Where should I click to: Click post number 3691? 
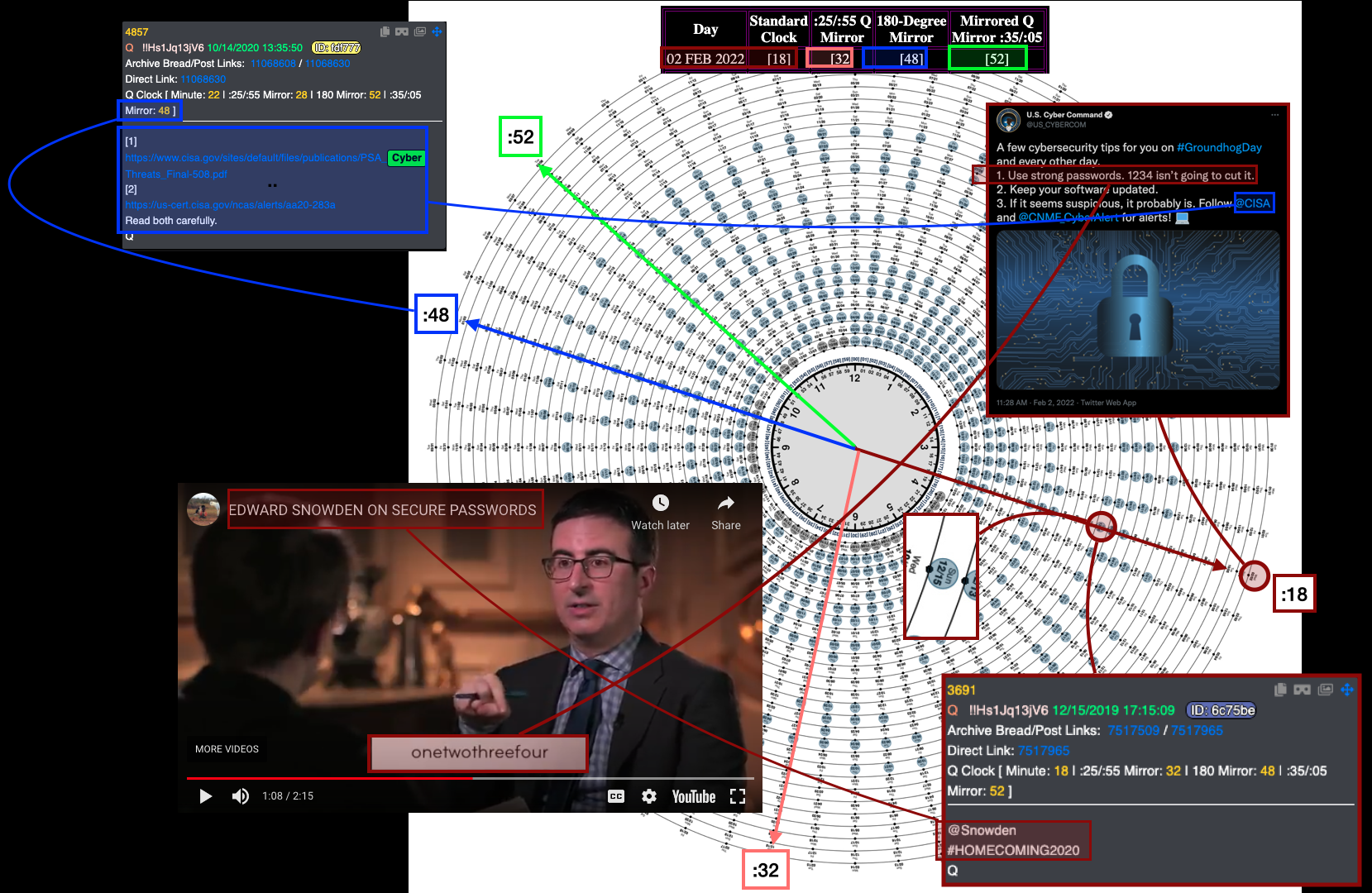[962, 690]
